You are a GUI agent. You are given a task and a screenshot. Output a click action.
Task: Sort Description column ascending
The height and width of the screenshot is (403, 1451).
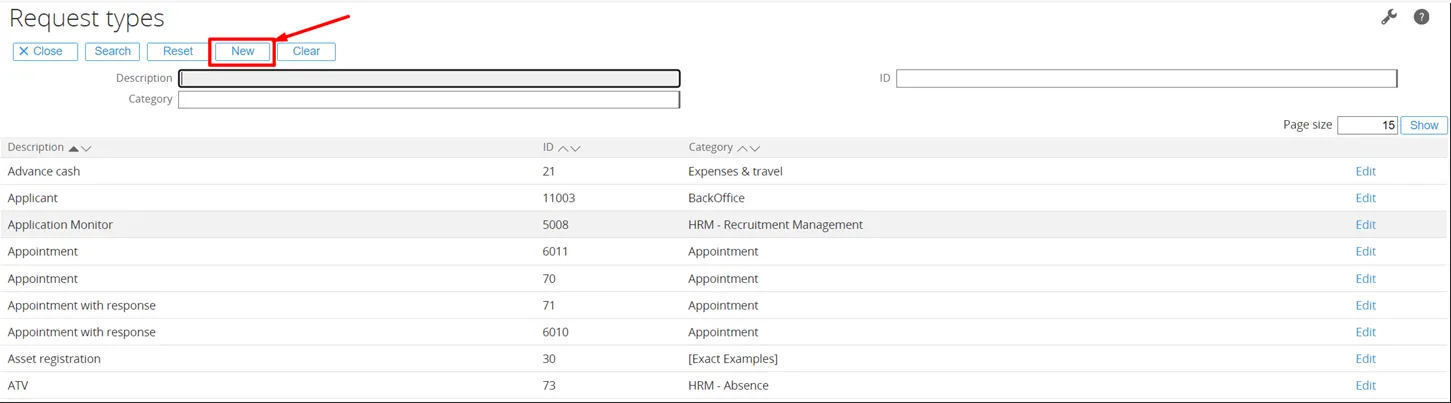coord(73,148)
